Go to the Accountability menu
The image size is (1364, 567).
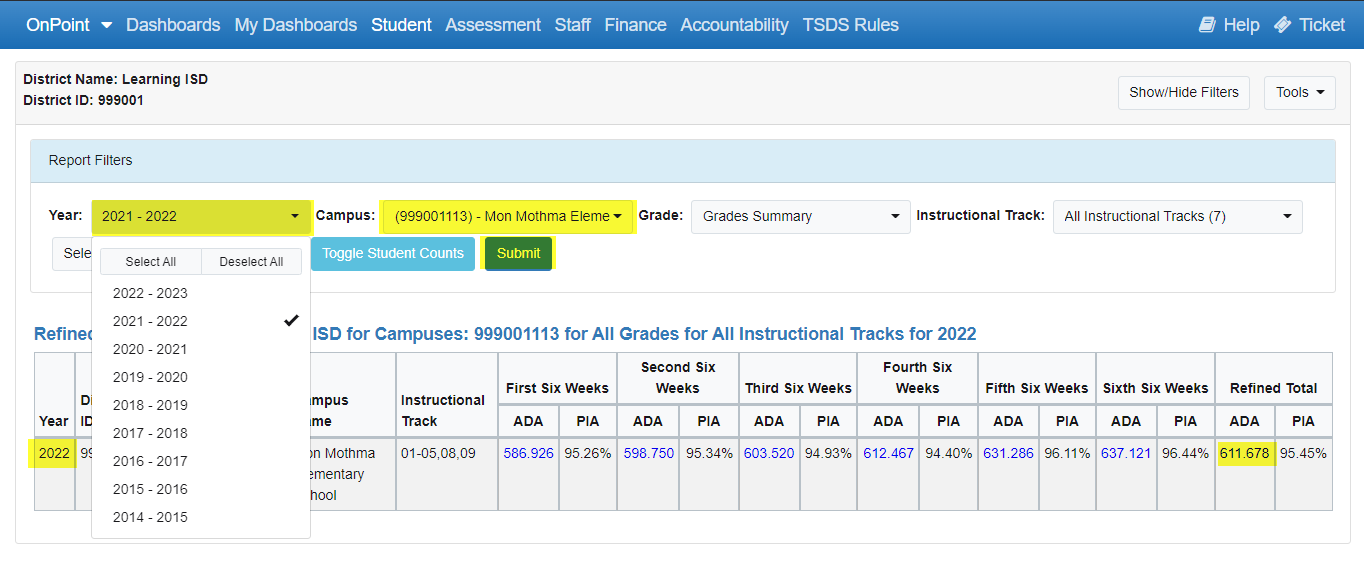pos(734,25)
